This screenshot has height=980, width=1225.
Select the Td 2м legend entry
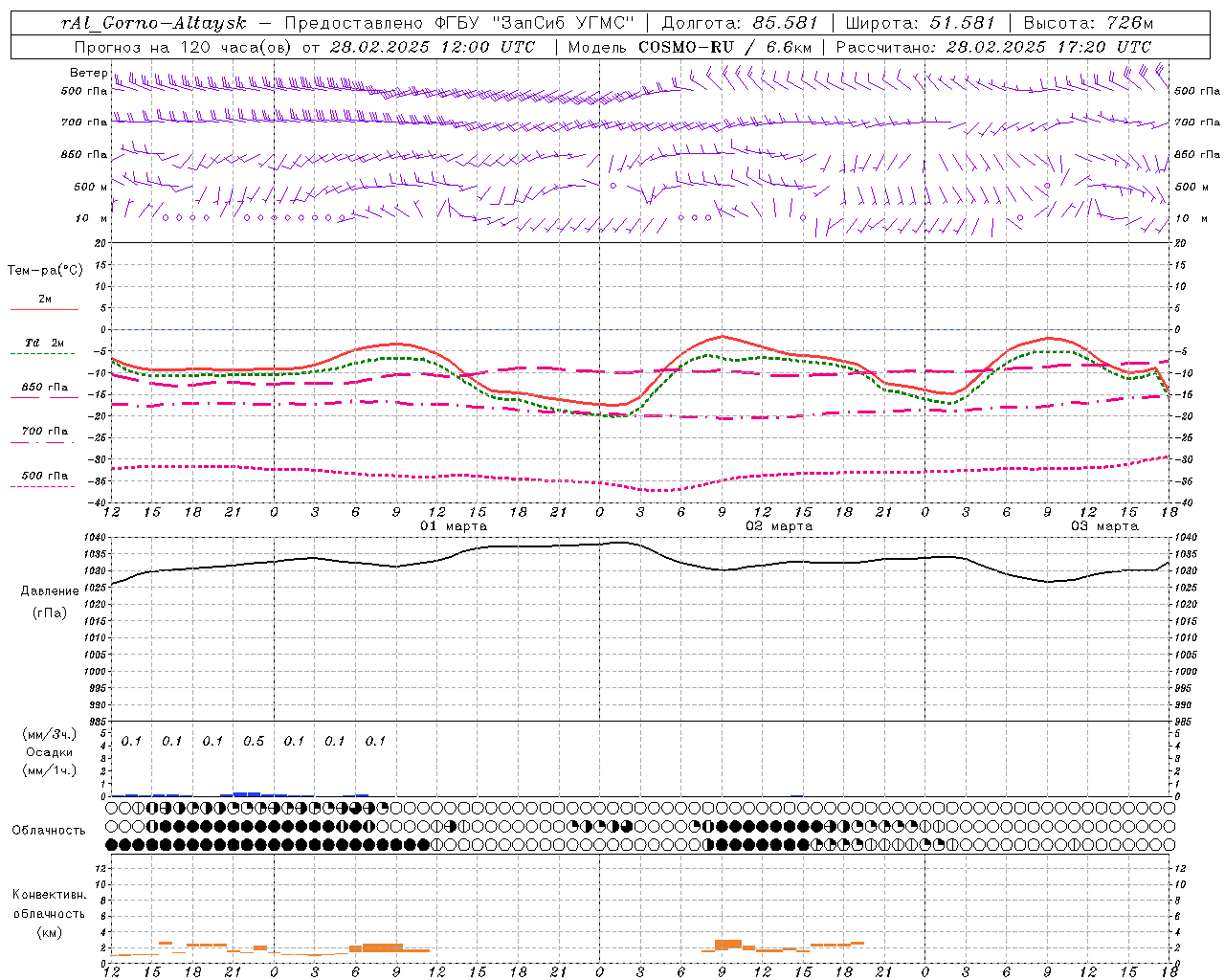point(44,347)
